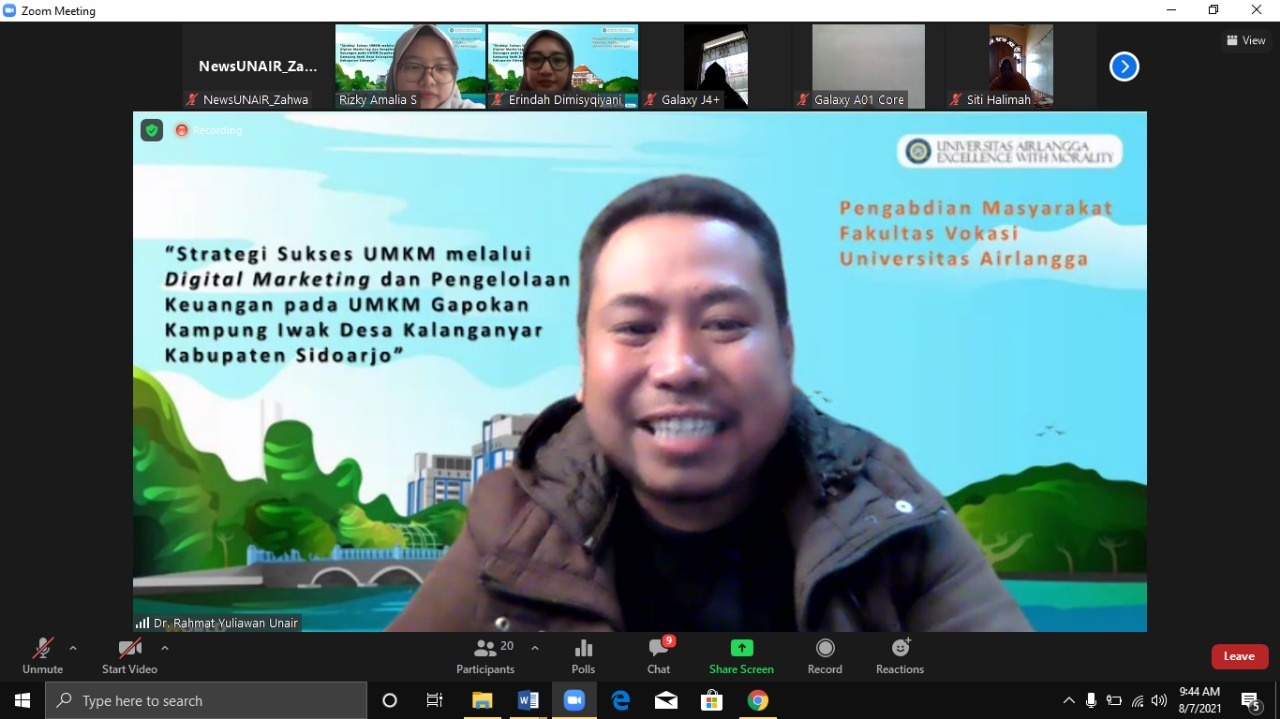Image resolution: width=1280 pixels, height=719 pixels.
Task: Click the blue arrow to see more participants
Action: coord(1123,66)
